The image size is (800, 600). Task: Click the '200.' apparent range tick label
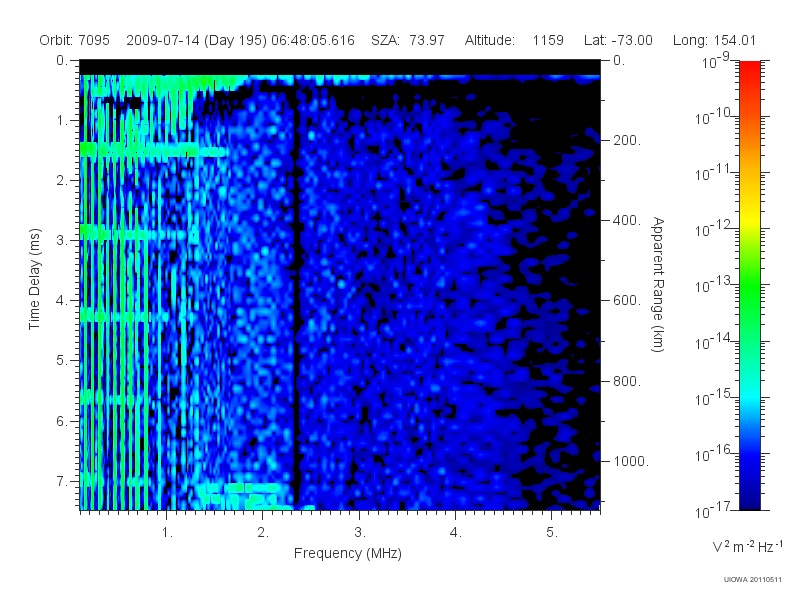point(627,140)
